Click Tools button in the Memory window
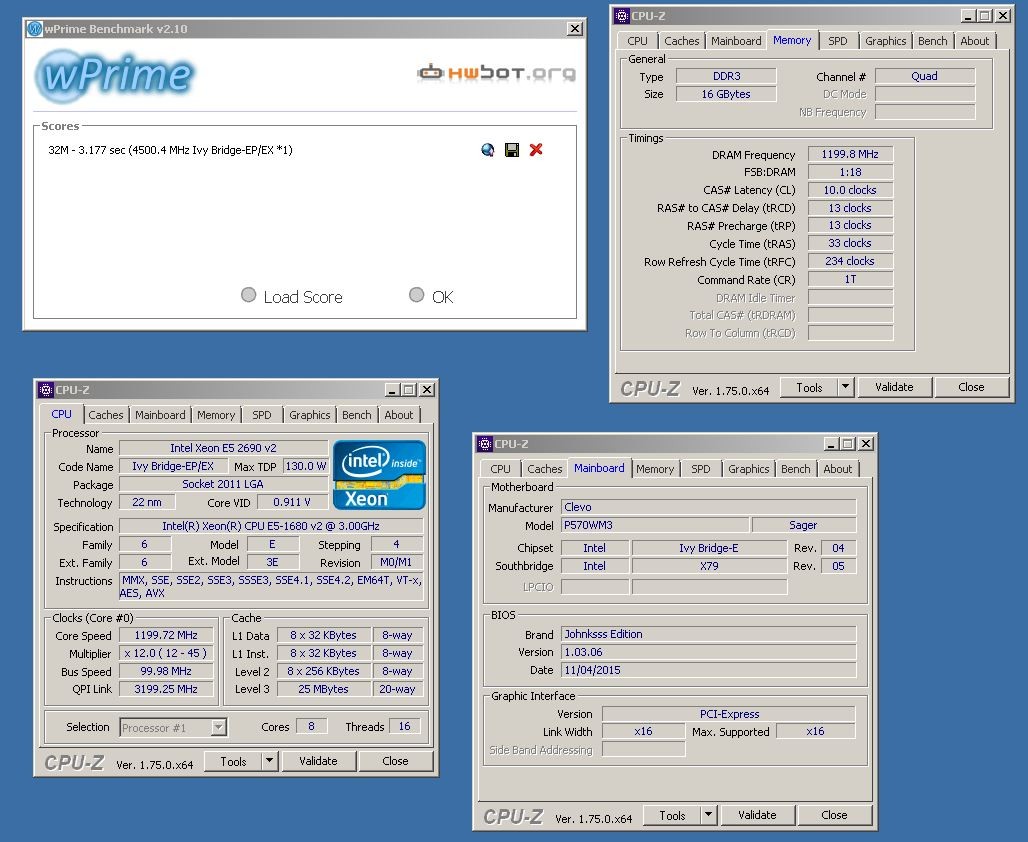The image size is (1028, 842). point(809,387)
